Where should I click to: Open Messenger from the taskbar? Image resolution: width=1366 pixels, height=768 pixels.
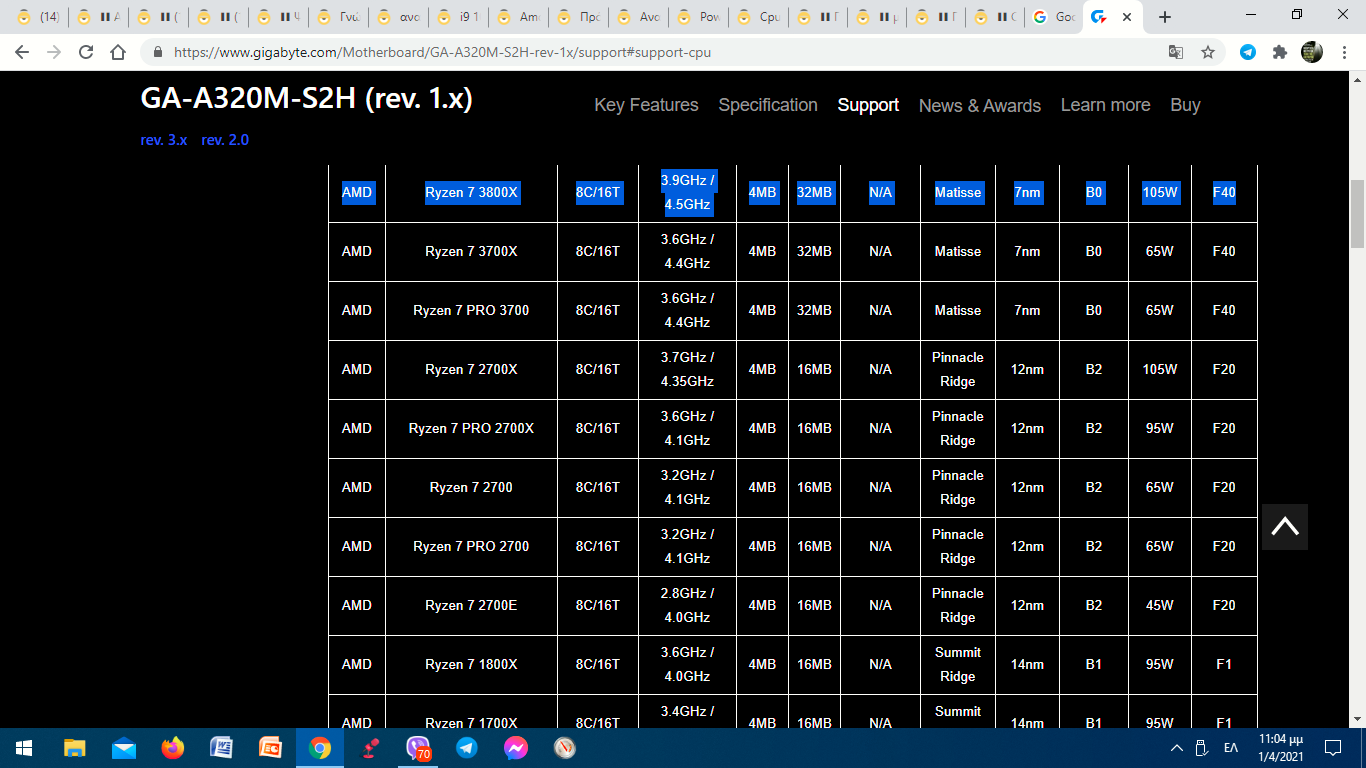coord(516,748)
